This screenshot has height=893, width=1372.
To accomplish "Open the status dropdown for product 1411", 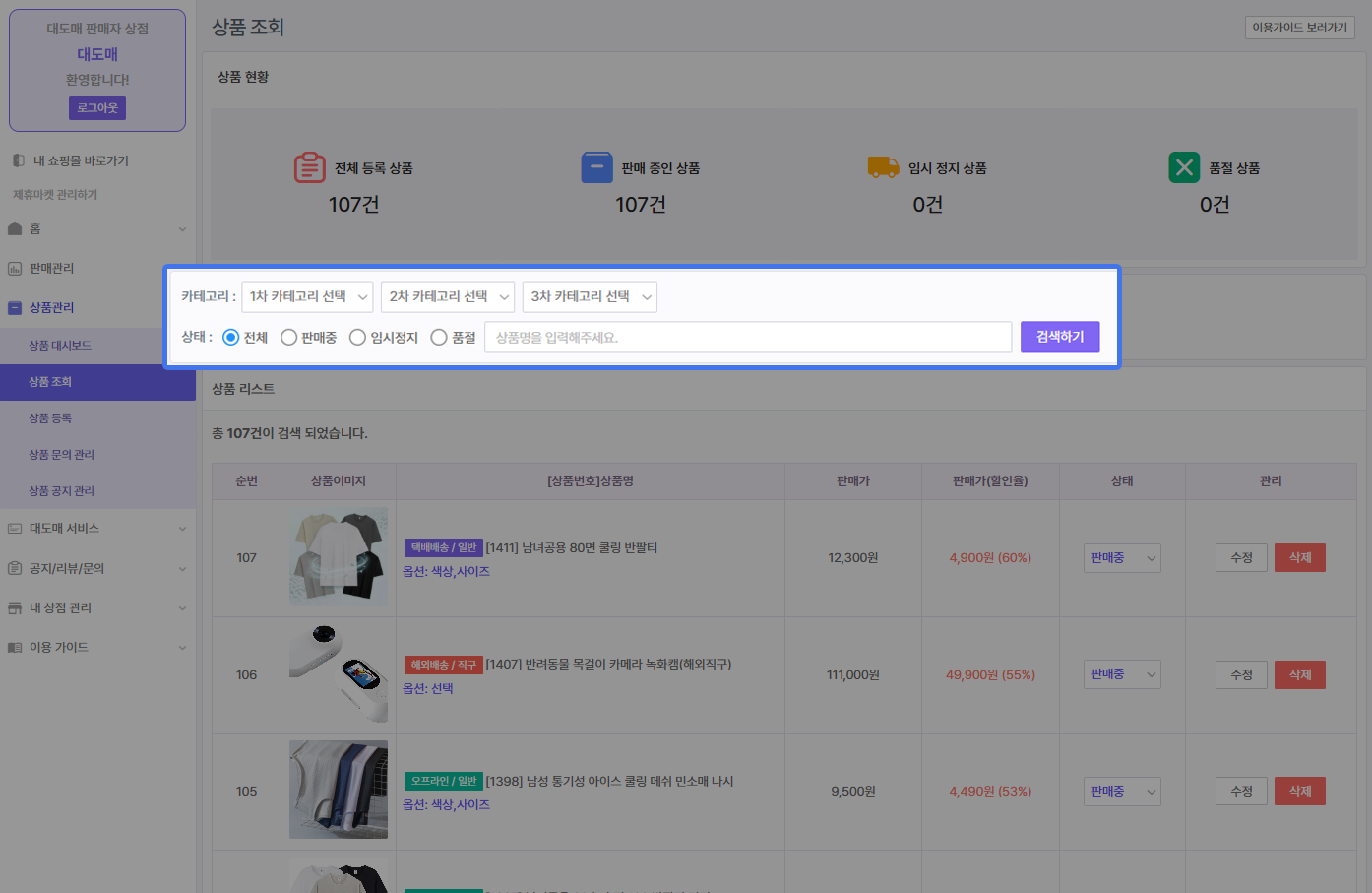I will pyautogui.click(x=1122, y=558).
